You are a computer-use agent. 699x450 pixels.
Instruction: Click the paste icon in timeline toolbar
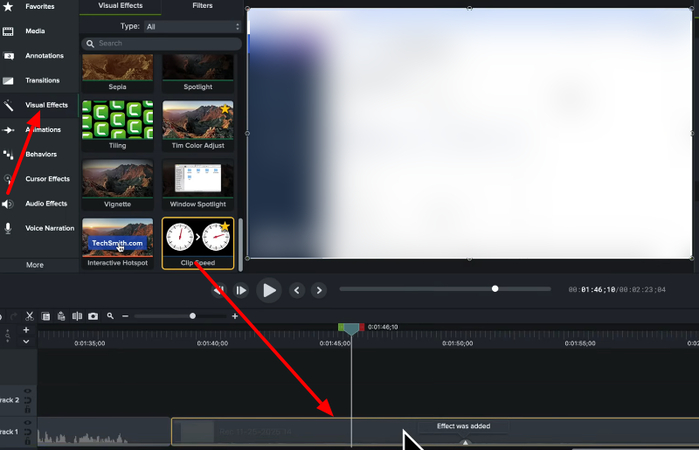(x=61, y=316)
